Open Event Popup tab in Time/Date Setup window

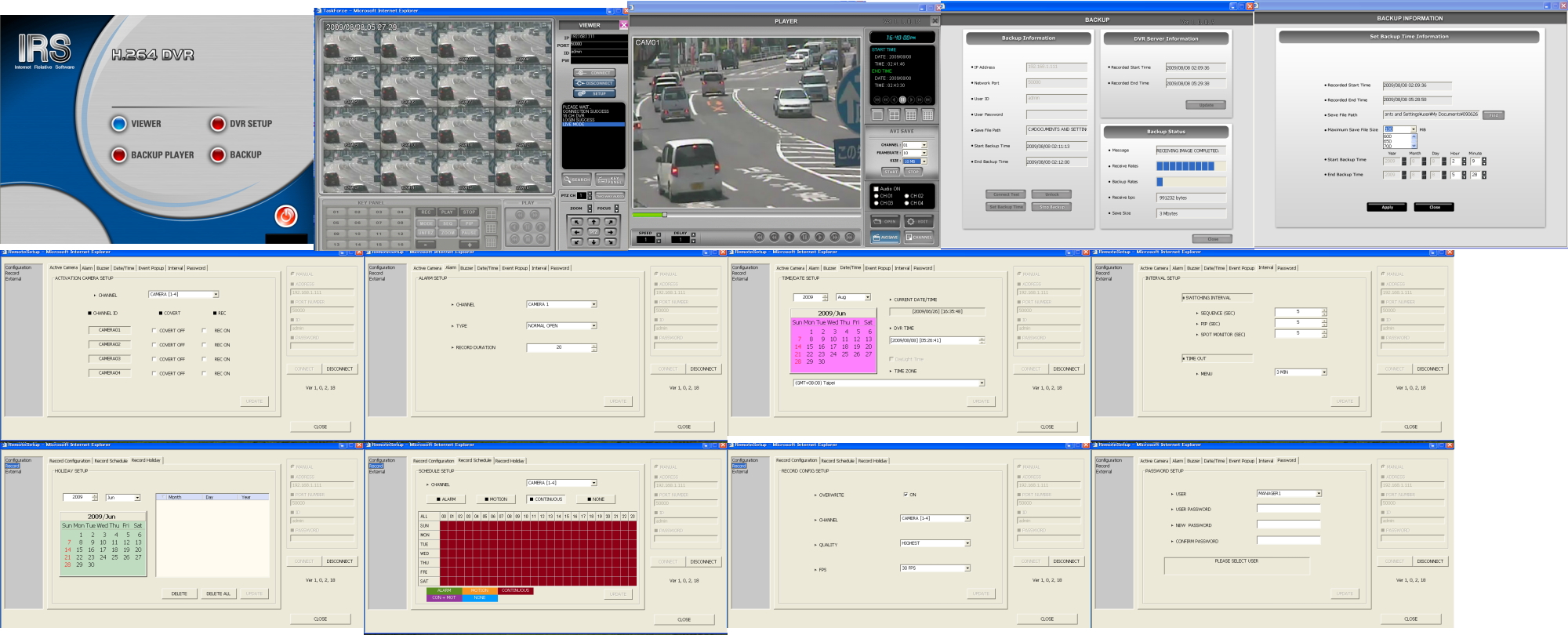point(878,268)
